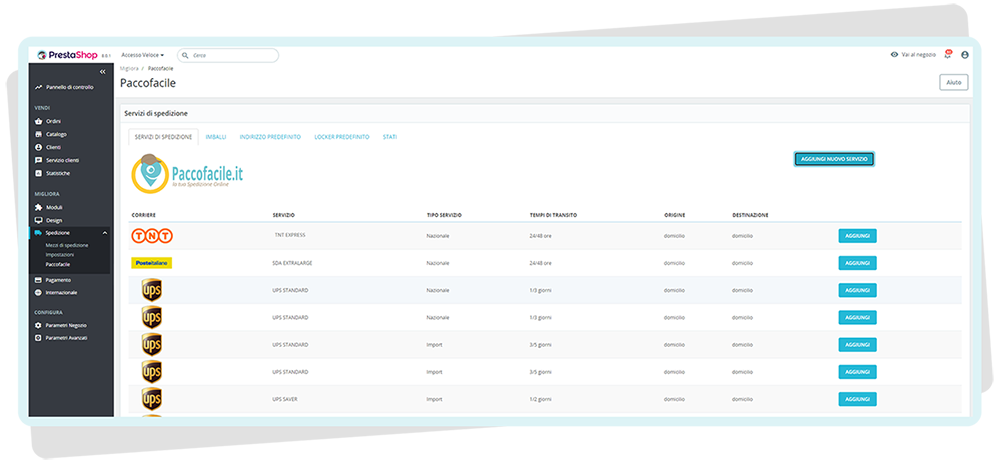Open Catalogo store icon in sidebar
The image size is (1000, 462).
coord(38,135)
